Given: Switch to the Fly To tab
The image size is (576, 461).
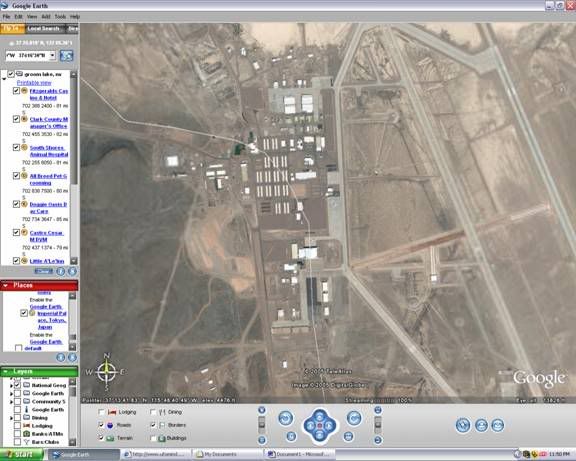Looking at the screenshot, I should [12, 28].
